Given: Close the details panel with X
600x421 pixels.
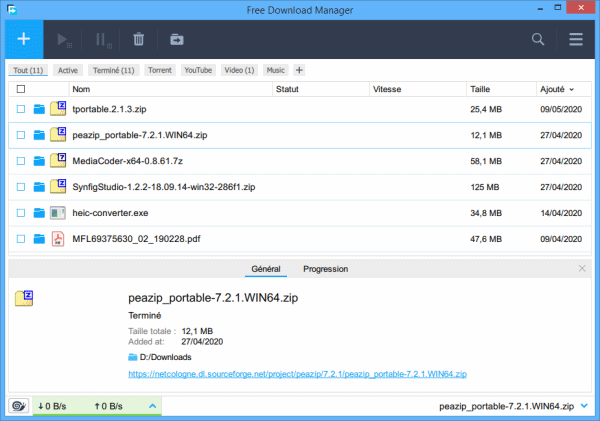Looking at the screenshot, I should click(x=582, y=269).
